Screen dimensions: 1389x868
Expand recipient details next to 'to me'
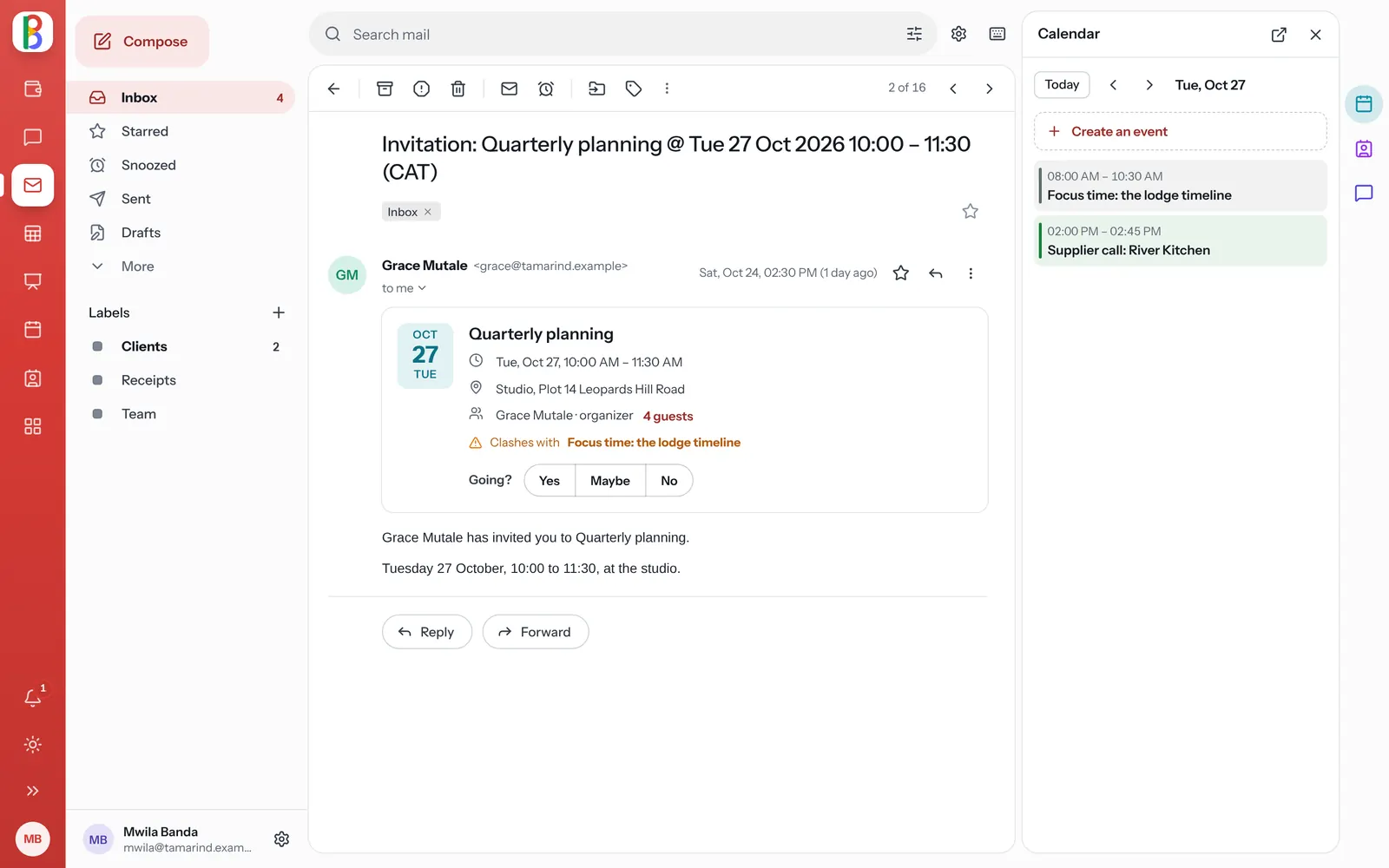423,288
